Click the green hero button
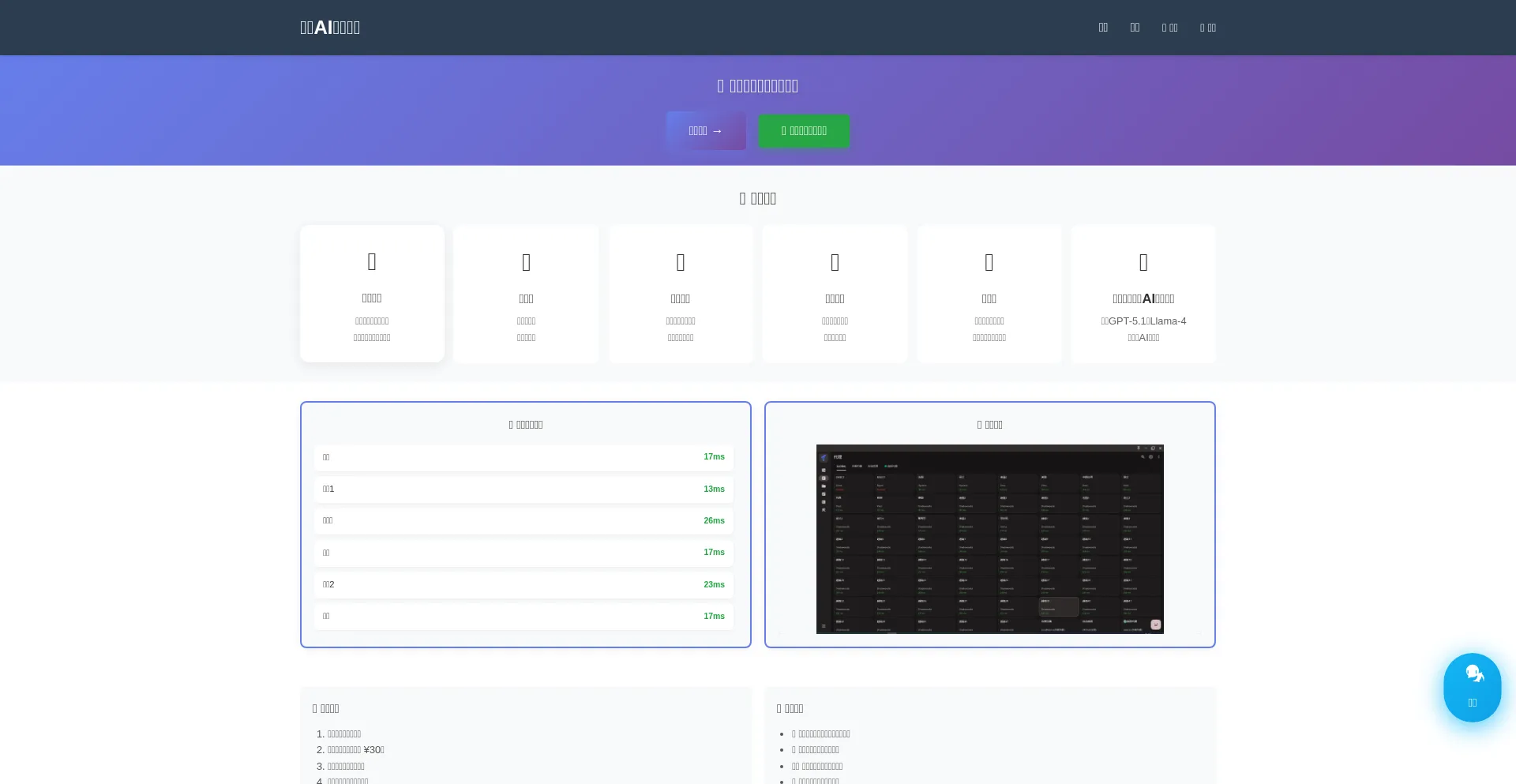 click(x=804, y=131)
